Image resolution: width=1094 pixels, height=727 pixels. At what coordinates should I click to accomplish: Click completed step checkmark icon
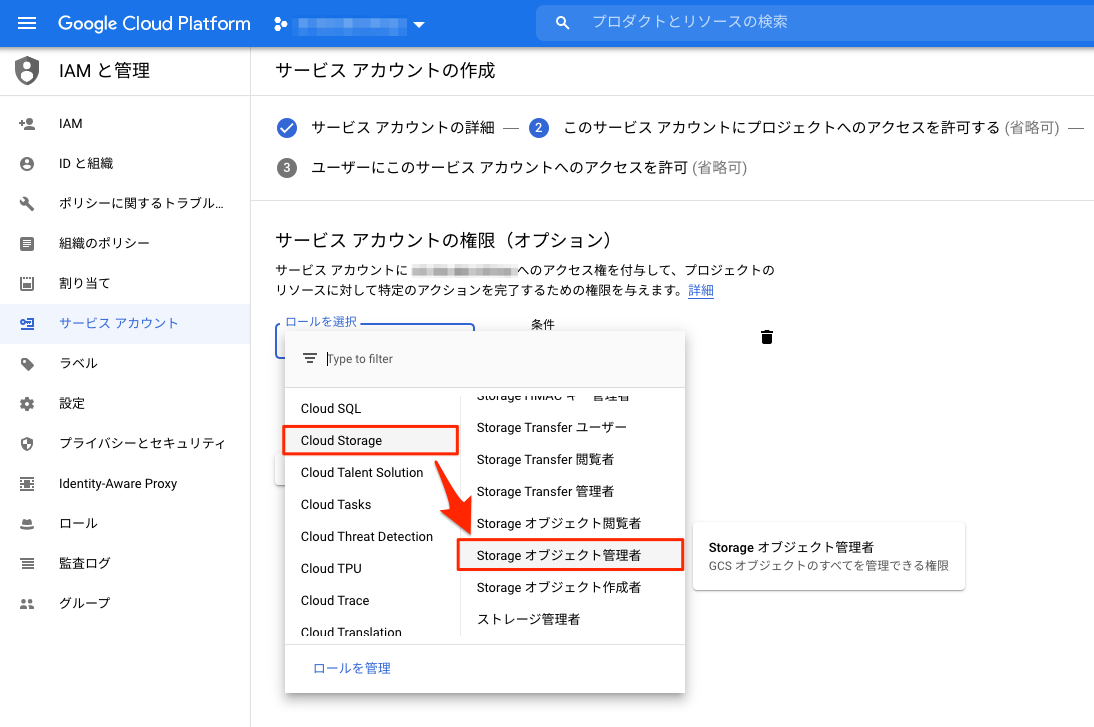click(x=287, y=128)
